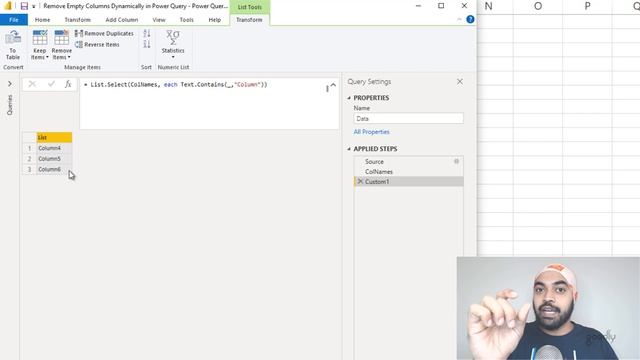Expand the Queries pane chevron
The height and width of the screenshot is (360, 640).
pyautogui.click(x=10, y=84)
